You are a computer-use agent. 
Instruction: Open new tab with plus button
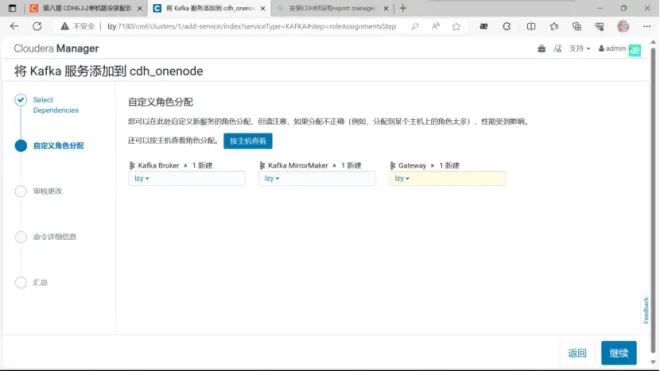pos(403,8)
